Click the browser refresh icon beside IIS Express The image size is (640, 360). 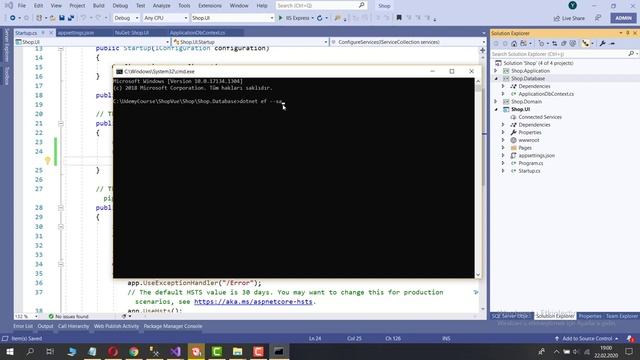point(320,18)
